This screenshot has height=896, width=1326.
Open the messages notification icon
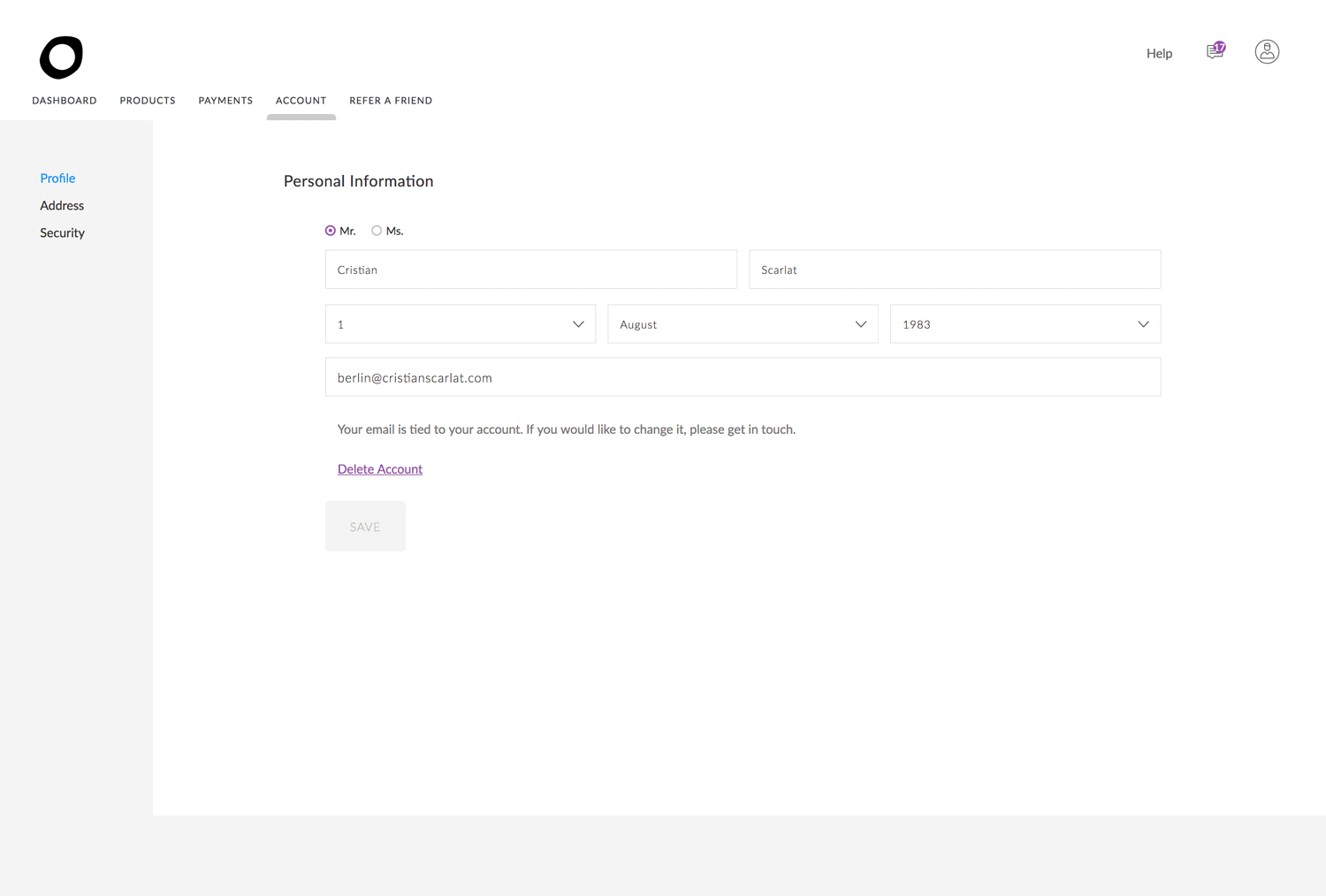(x=1215, y=51)
